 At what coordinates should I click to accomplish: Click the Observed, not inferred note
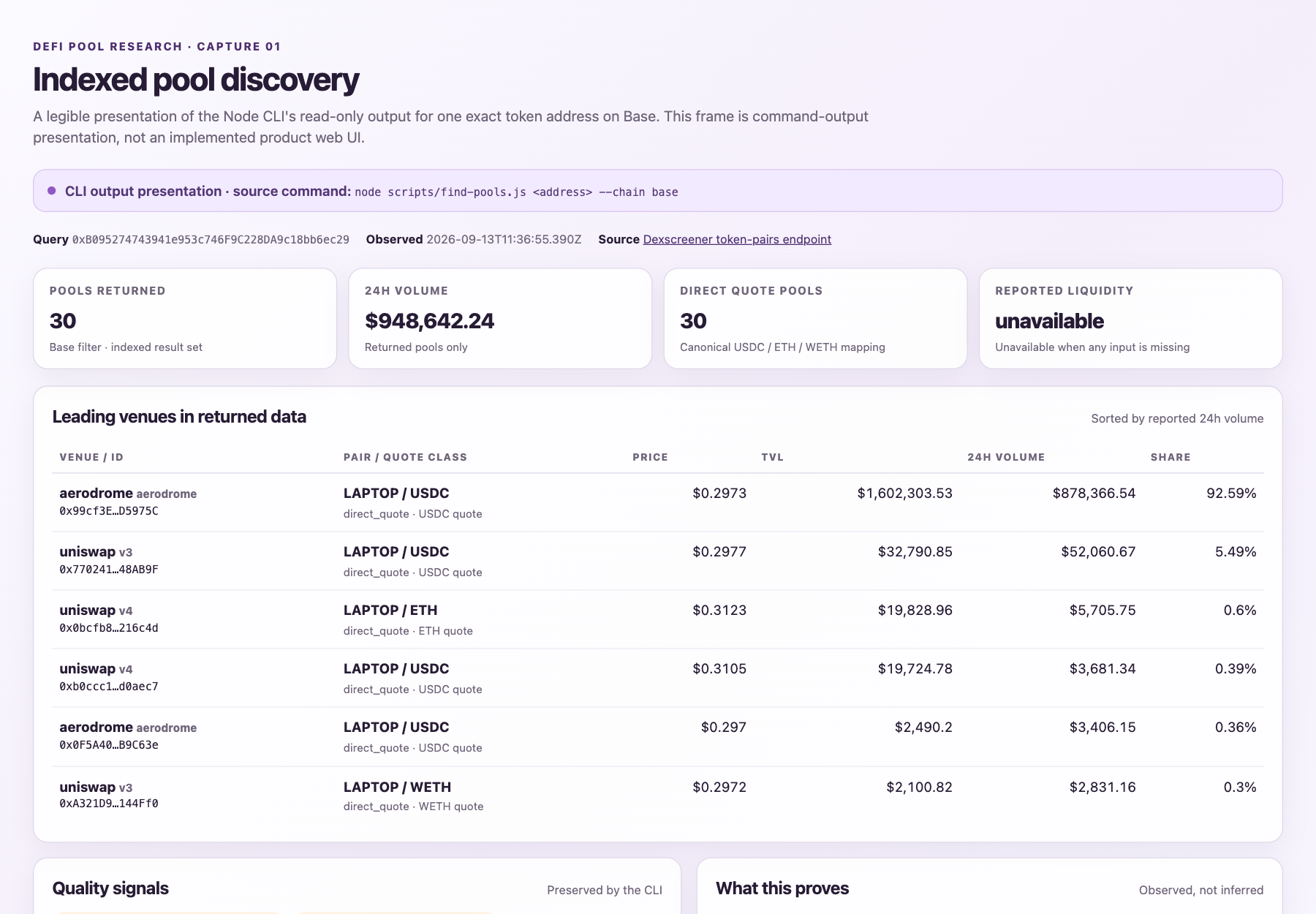[x=1201, y=890]
